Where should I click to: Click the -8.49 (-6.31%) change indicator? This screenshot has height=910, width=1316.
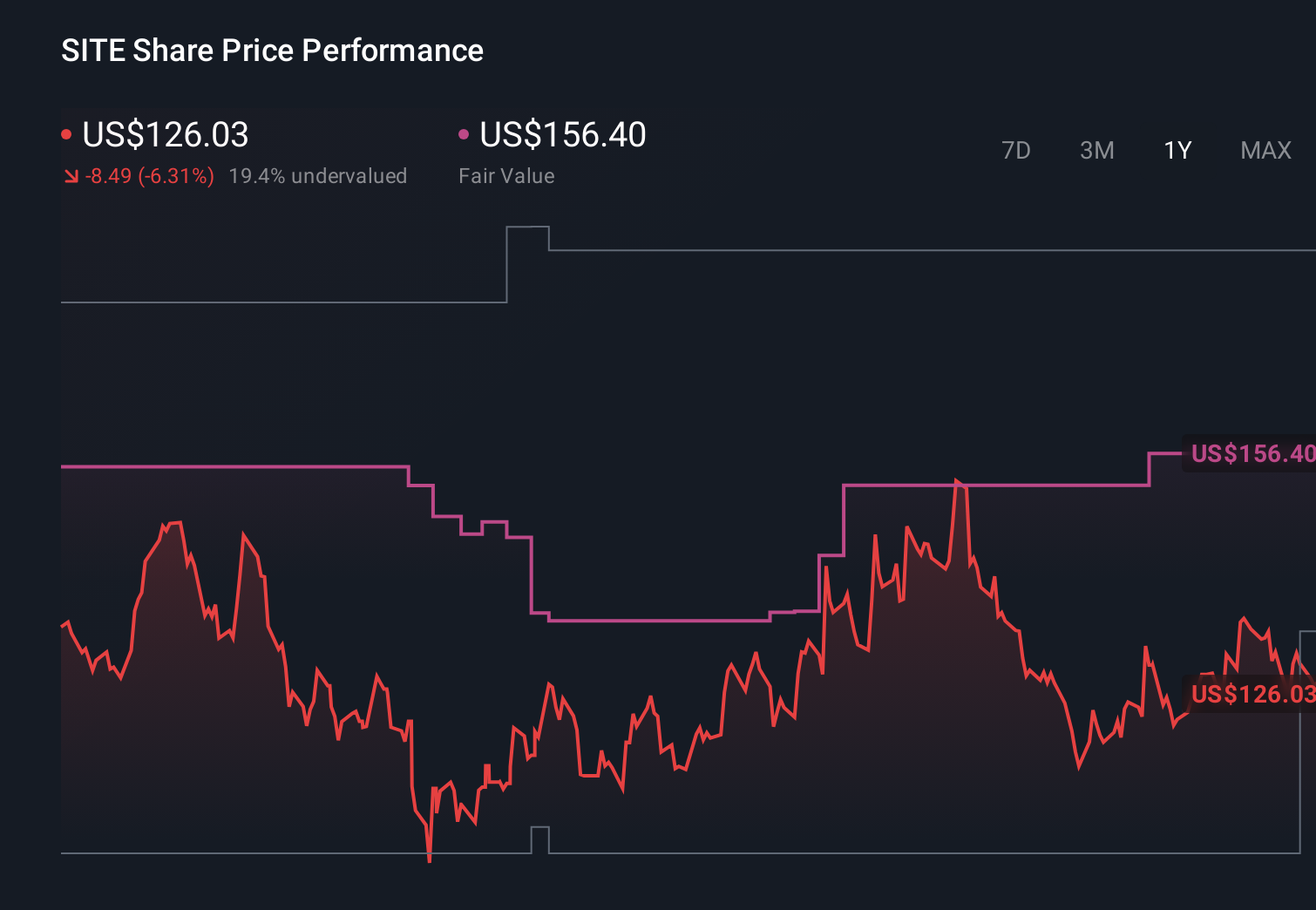pyautogui.click(x=149, y=175)
